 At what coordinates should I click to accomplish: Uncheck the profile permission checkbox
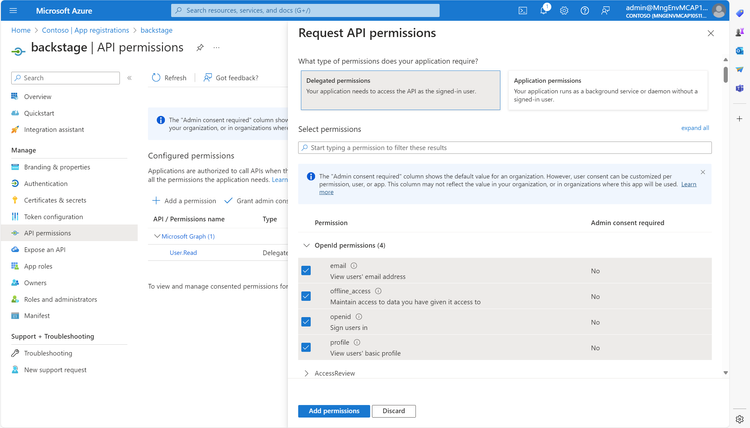pos(306,347)
